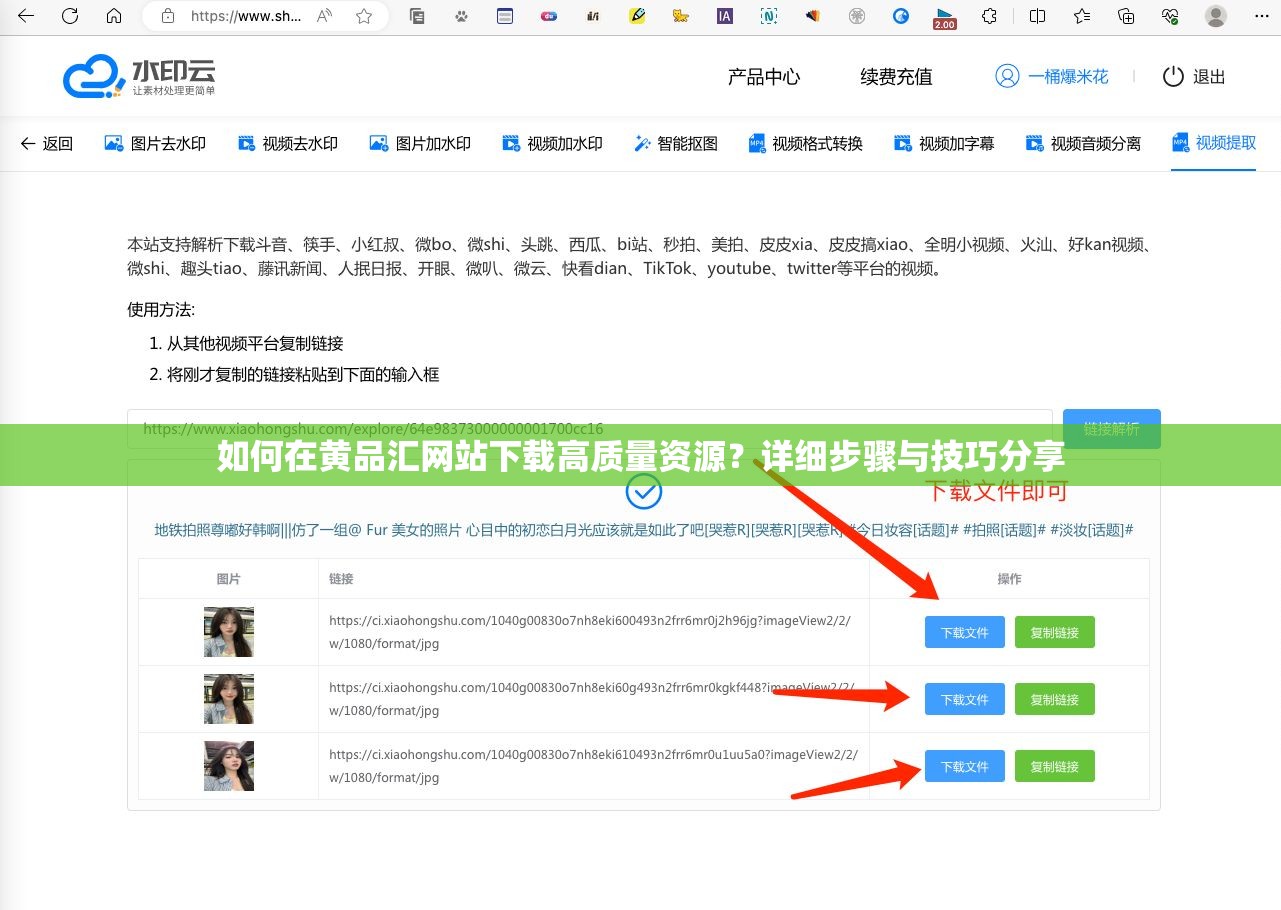This screenshot has width=1281, height=910.
Task: Open the 续费充值 page
Action: point(896,77)
